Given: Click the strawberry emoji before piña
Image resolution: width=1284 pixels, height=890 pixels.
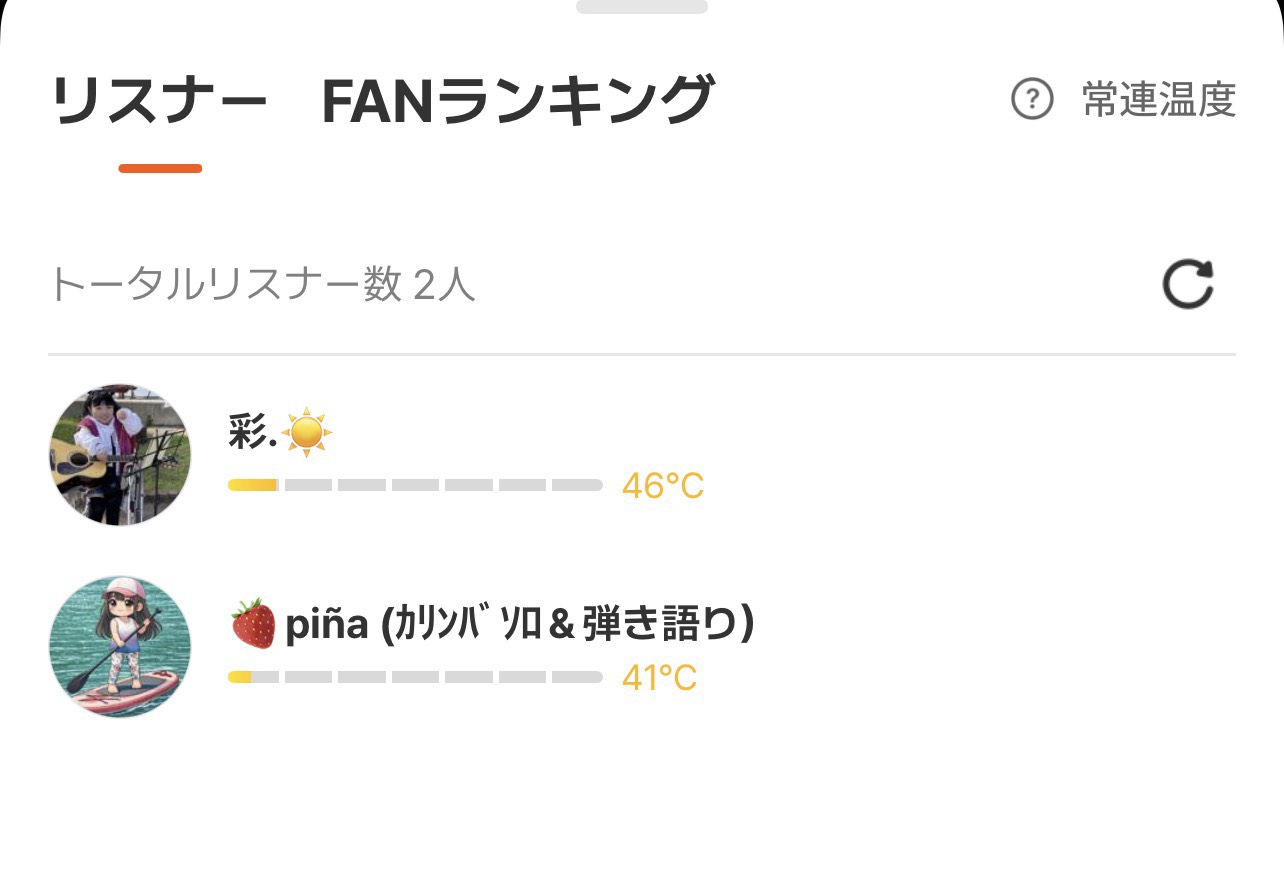Looking at the screenshot, I should point(253,624).
